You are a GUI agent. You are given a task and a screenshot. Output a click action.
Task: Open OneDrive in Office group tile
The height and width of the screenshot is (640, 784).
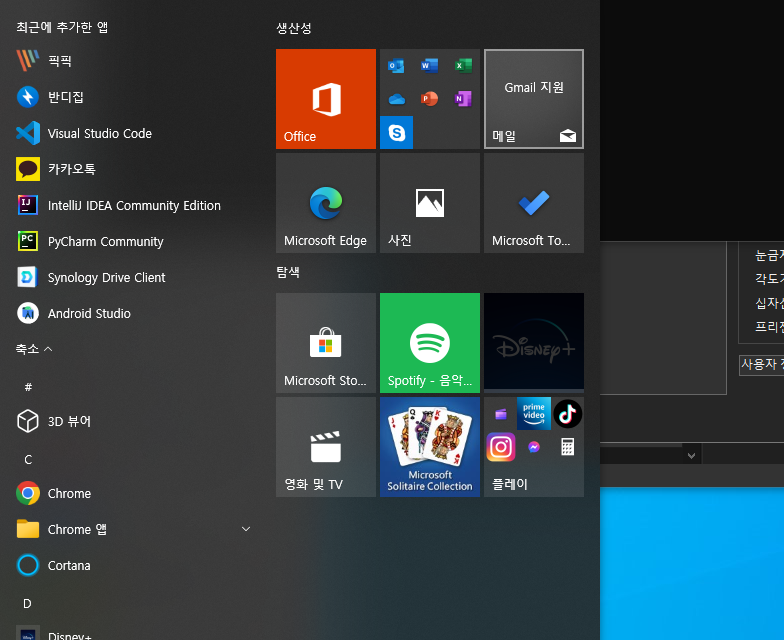tap(396, 99)
